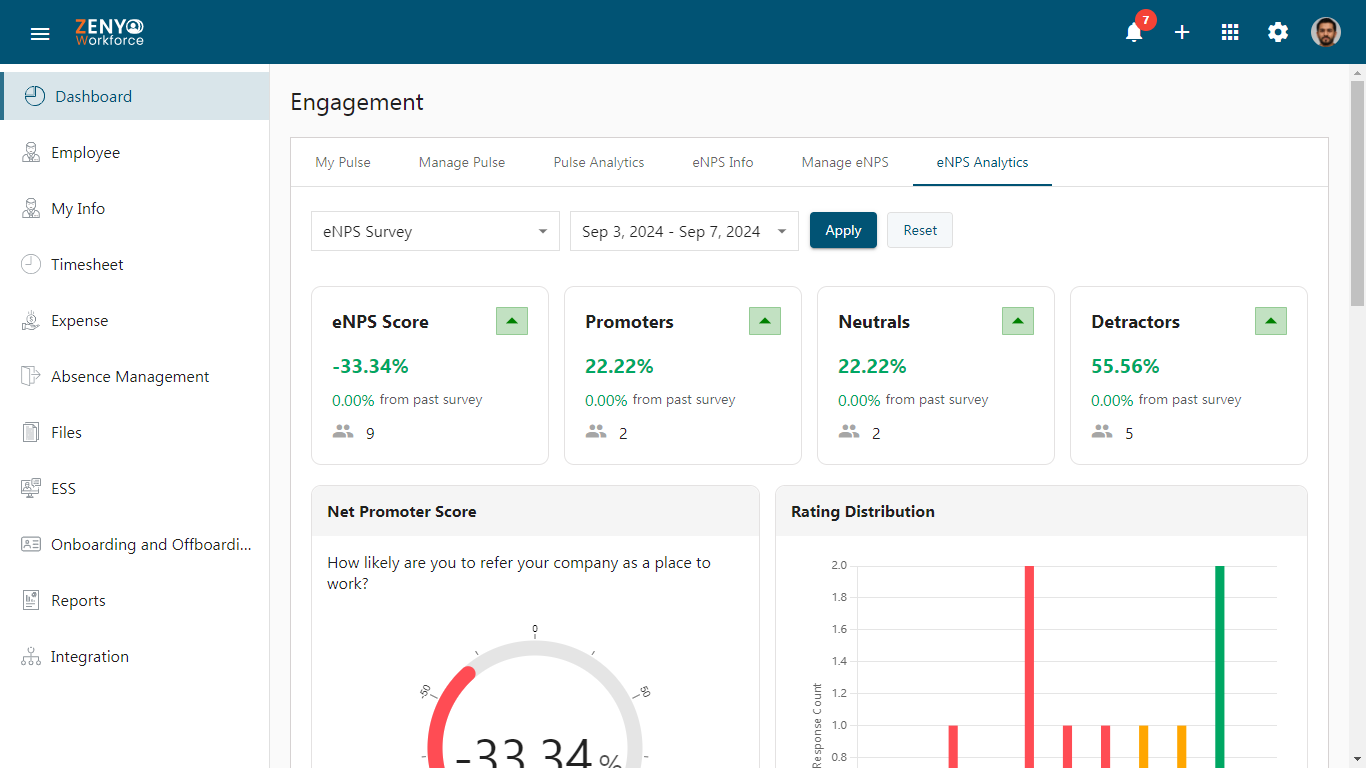Screen dimensions: 1366x768
Task: Open the Timesheet page
Action: [x=135, y=264]
